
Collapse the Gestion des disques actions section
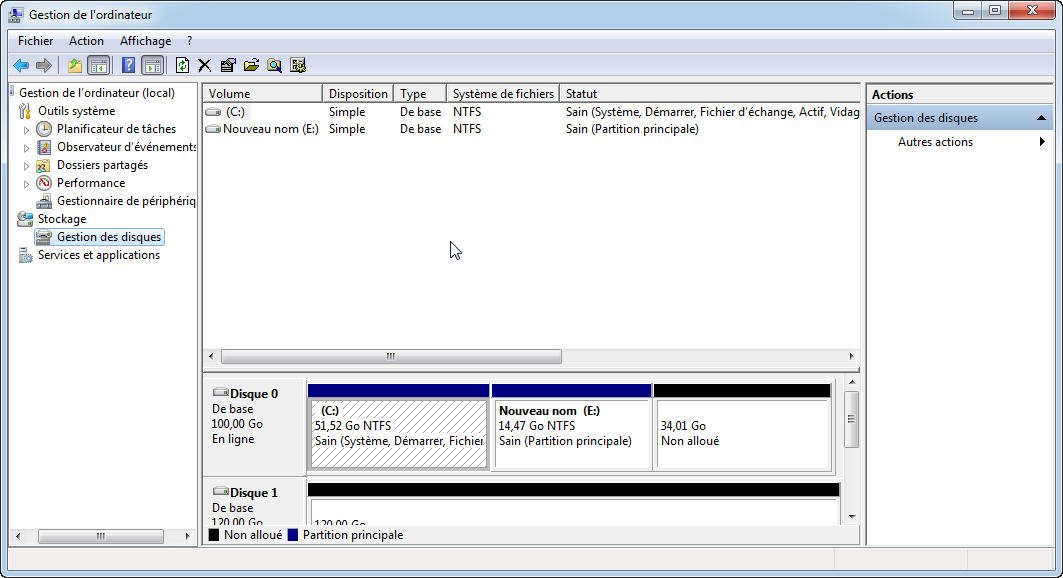click(x=1041, y=118)
